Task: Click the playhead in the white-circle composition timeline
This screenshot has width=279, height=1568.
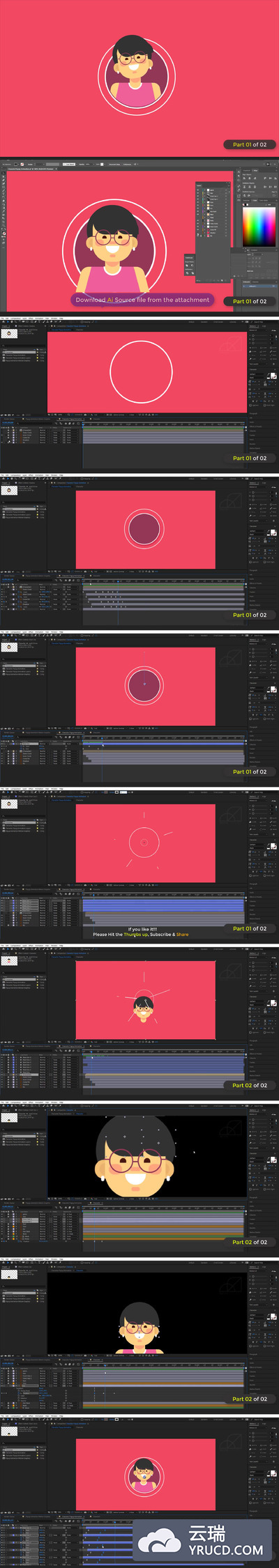Action: [83, 424]
